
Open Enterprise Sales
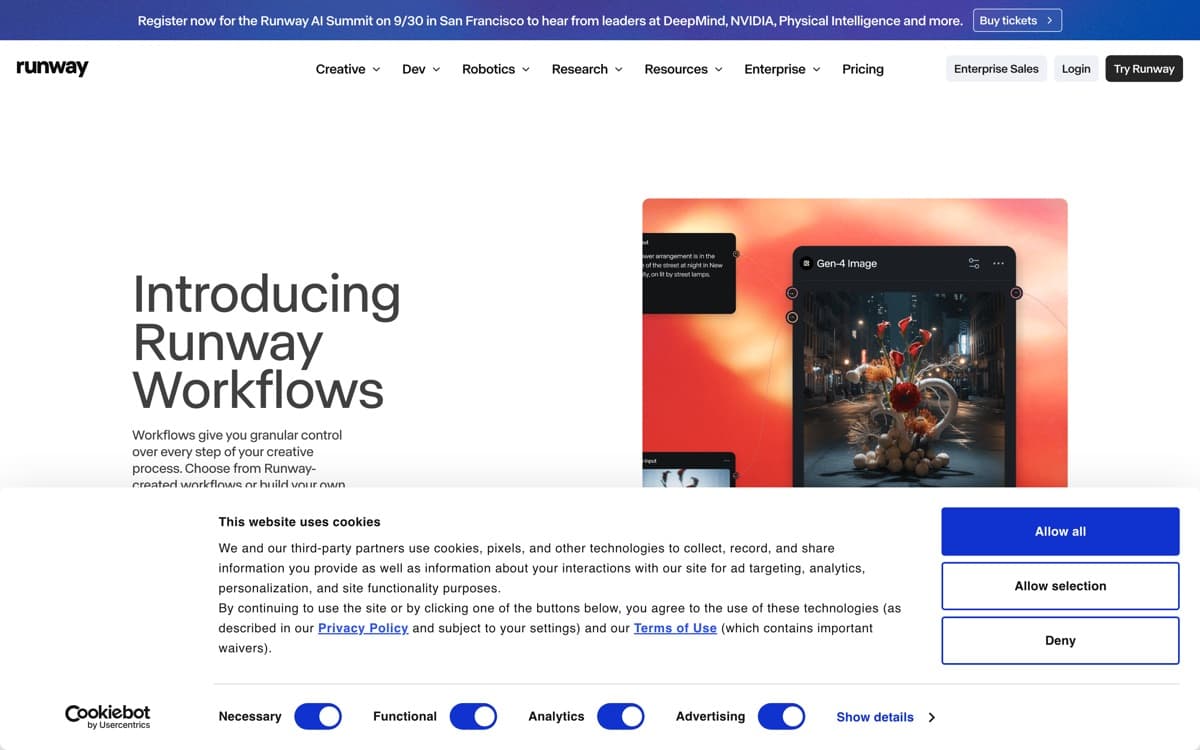[996, 69]
